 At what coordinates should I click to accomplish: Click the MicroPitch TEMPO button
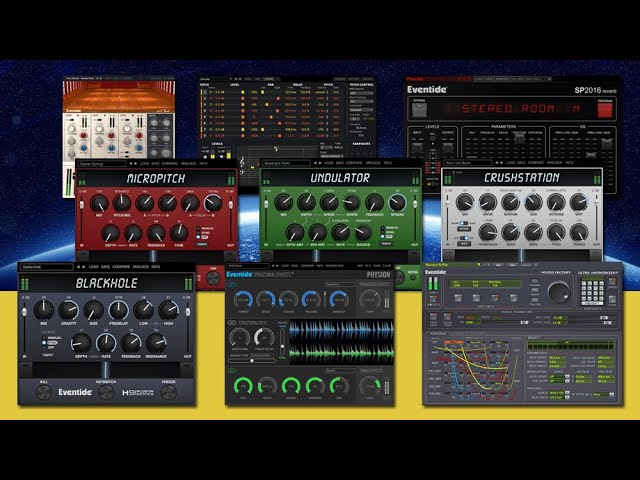pyautogui.click(x=202, y=244)
